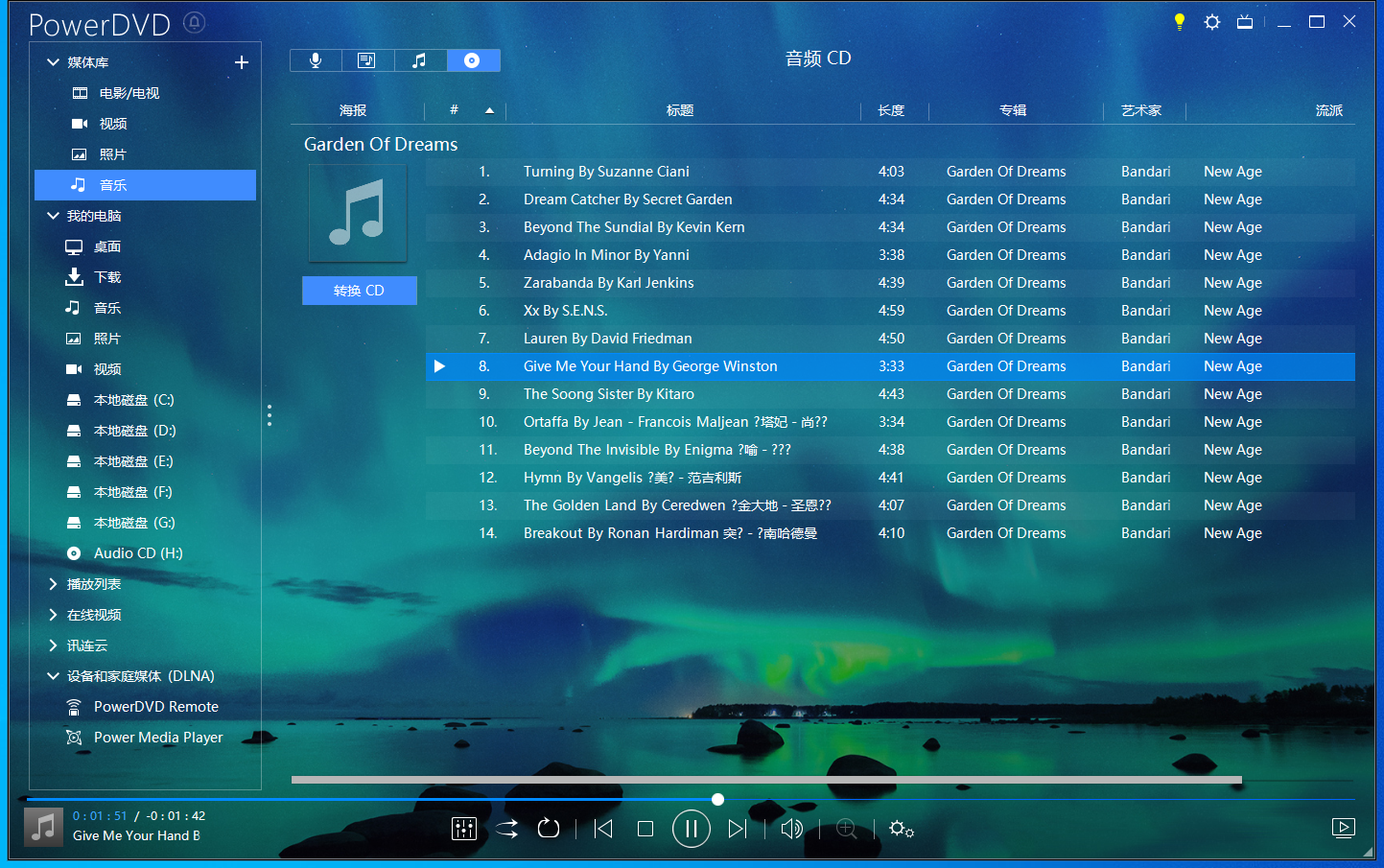Screen dimensions: 1384x868
Task: Expand the 播放列表 section
Action: coord(53,584)
